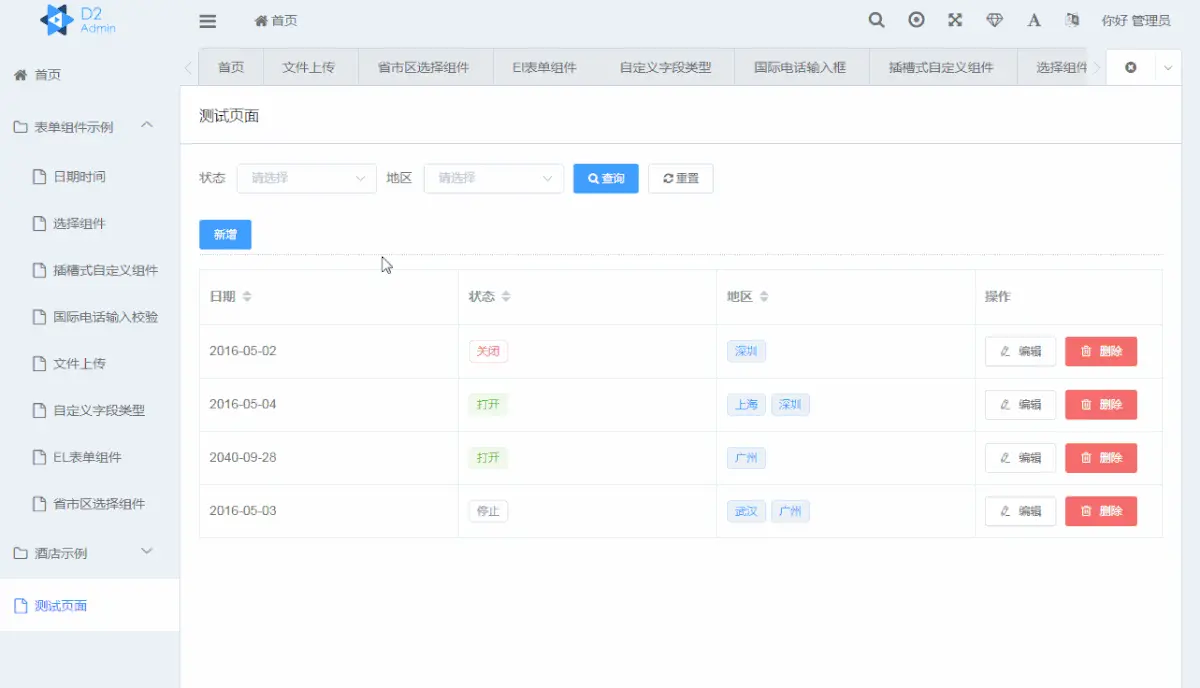Click the 新增 button

(225, 235)
